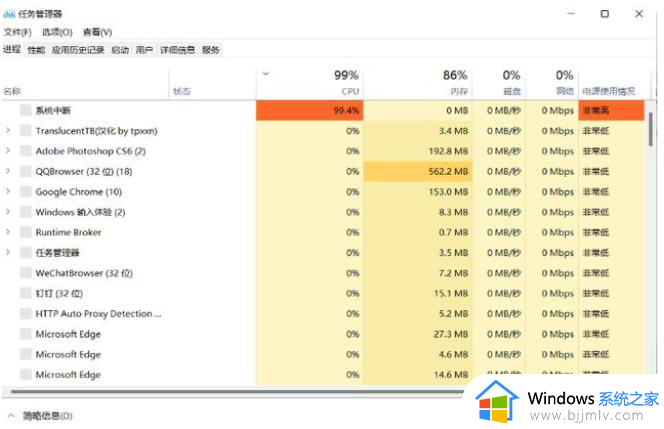664x429 pixels.
Task: Expand the QQBrowser (32 位) (18) group
Action: [x=8, y=171]
